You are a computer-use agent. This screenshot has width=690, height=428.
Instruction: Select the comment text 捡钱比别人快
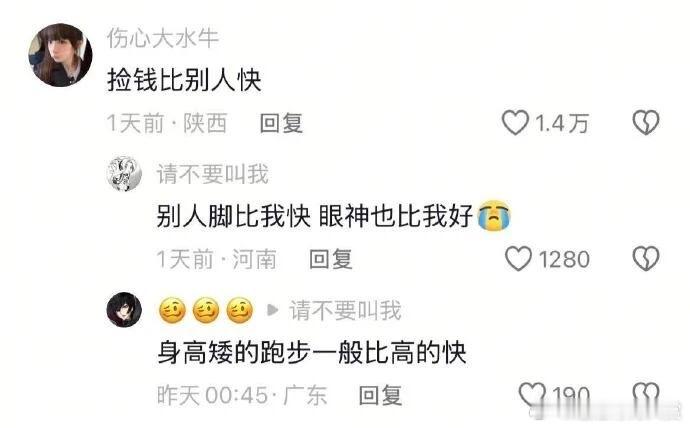[x=184, y=80]
